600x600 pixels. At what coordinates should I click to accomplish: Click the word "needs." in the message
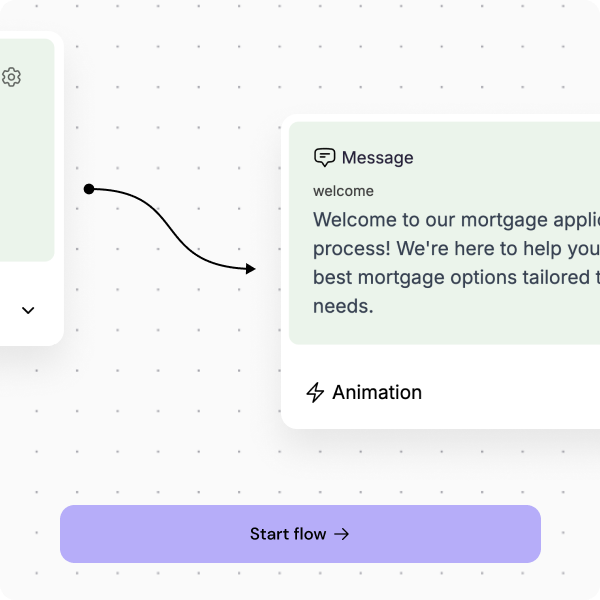[x=343, y=306]
